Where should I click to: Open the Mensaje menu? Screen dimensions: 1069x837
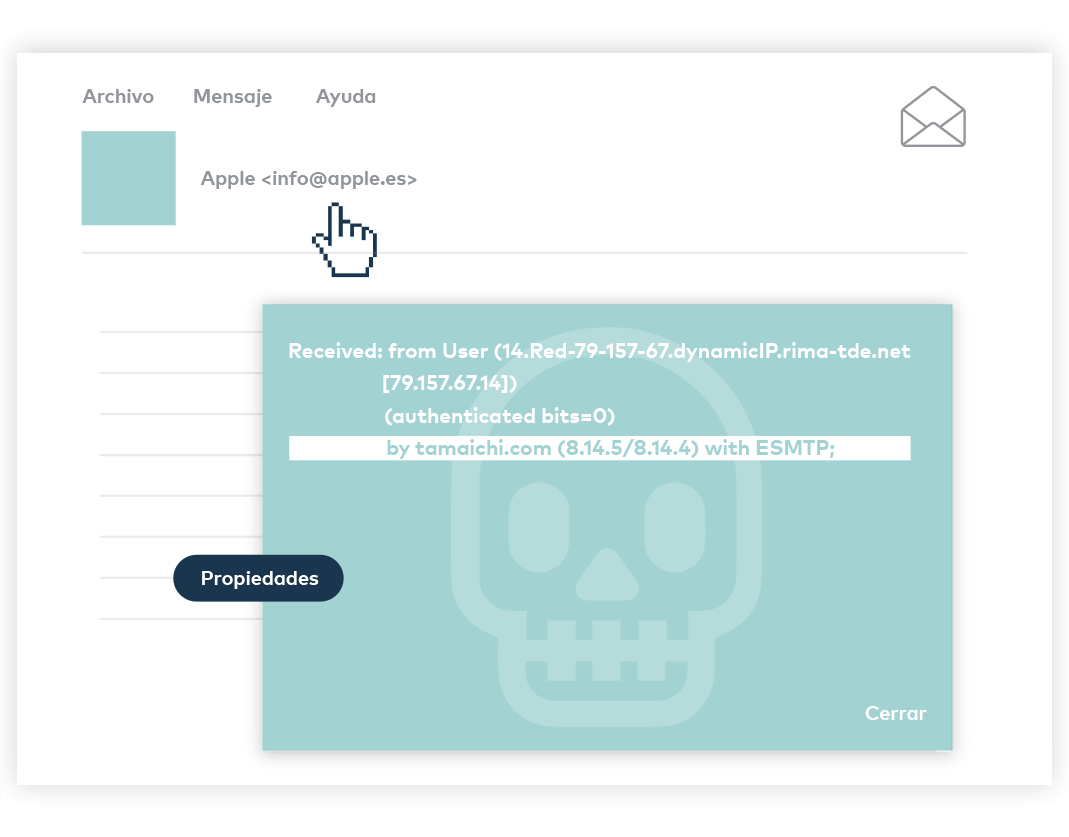tap(232, 97)
